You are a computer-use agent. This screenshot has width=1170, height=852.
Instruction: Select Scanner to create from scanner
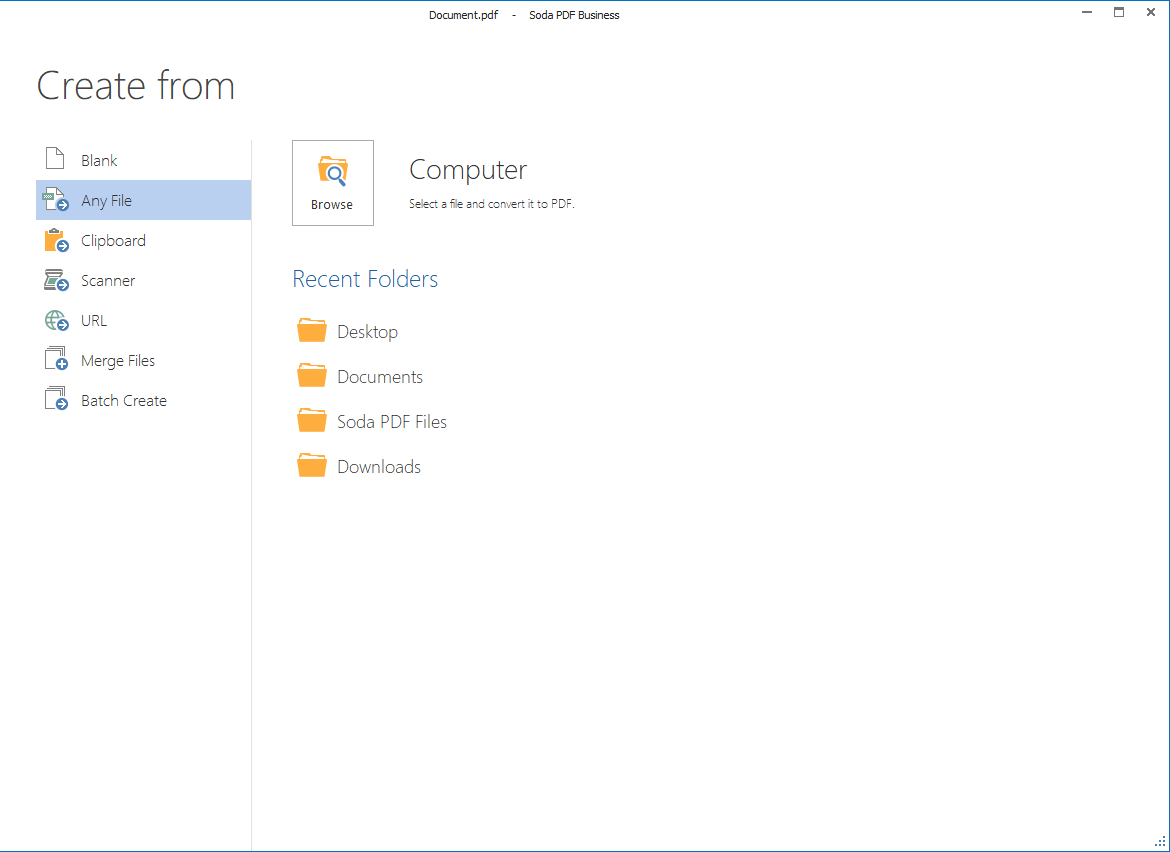point(108,280)
